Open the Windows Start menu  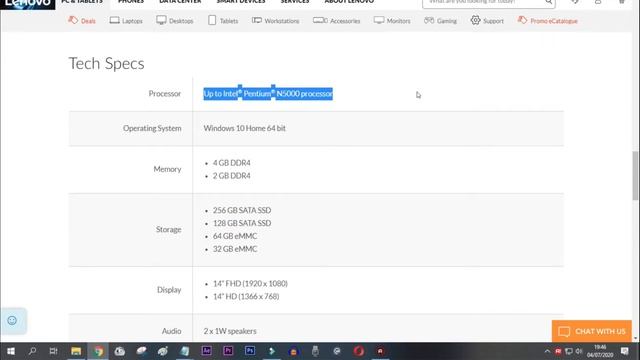(11, 351)
